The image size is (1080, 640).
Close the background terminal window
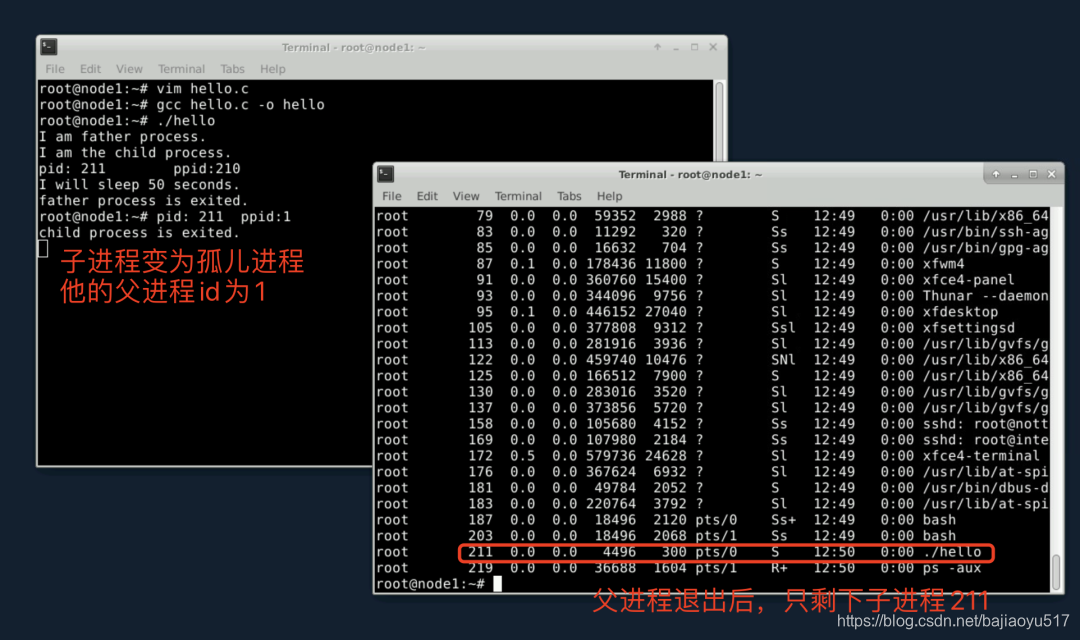[x=713, y=47]
